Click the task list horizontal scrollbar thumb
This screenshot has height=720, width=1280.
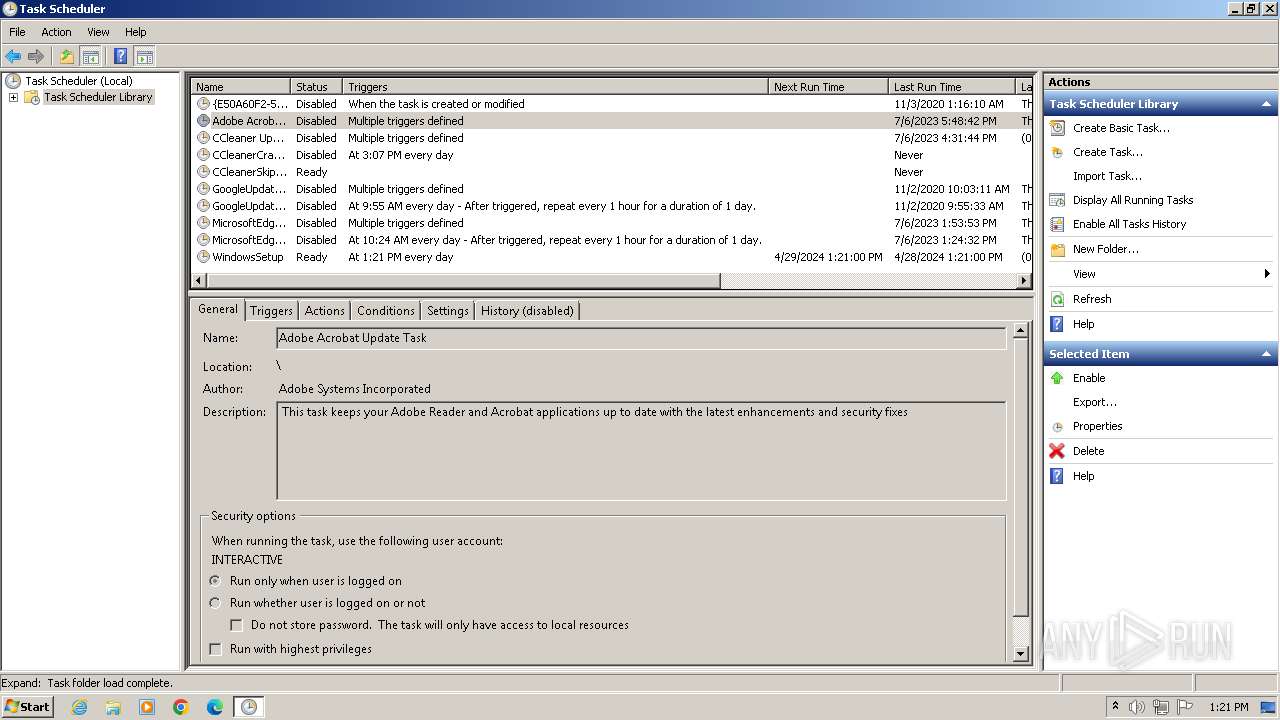pos(463,281)
